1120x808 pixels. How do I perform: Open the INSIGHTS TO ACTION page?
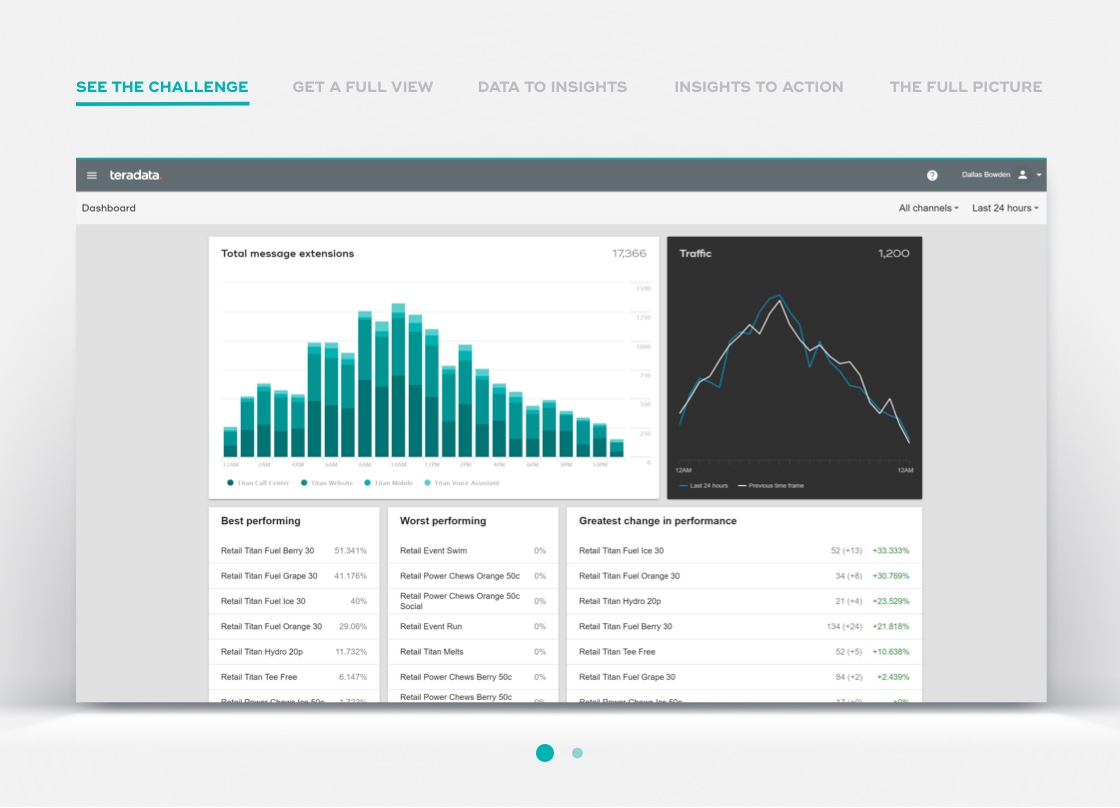758,87
